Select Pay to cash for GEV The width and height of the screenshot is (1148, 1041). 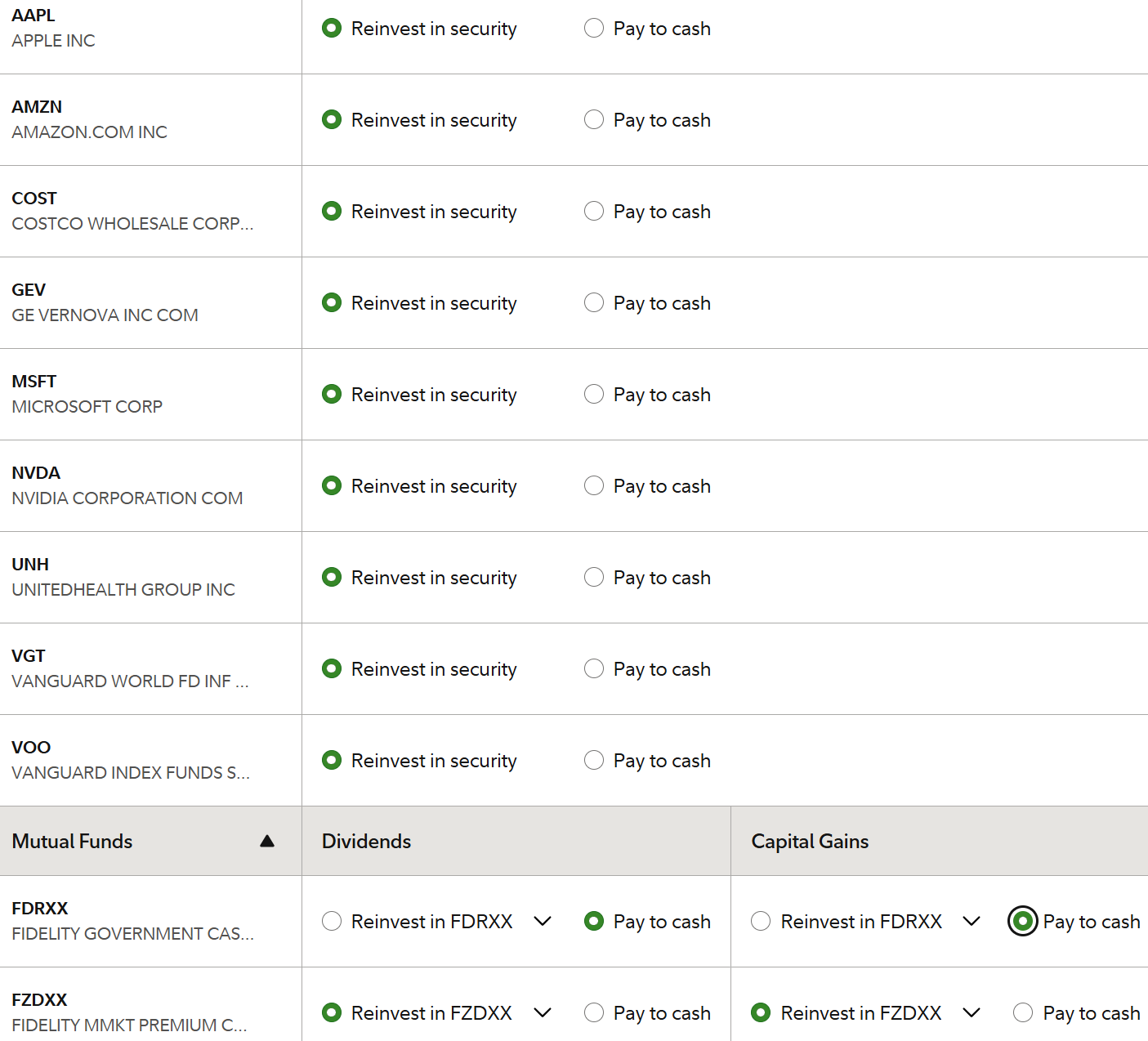click(x=594, y=303)
